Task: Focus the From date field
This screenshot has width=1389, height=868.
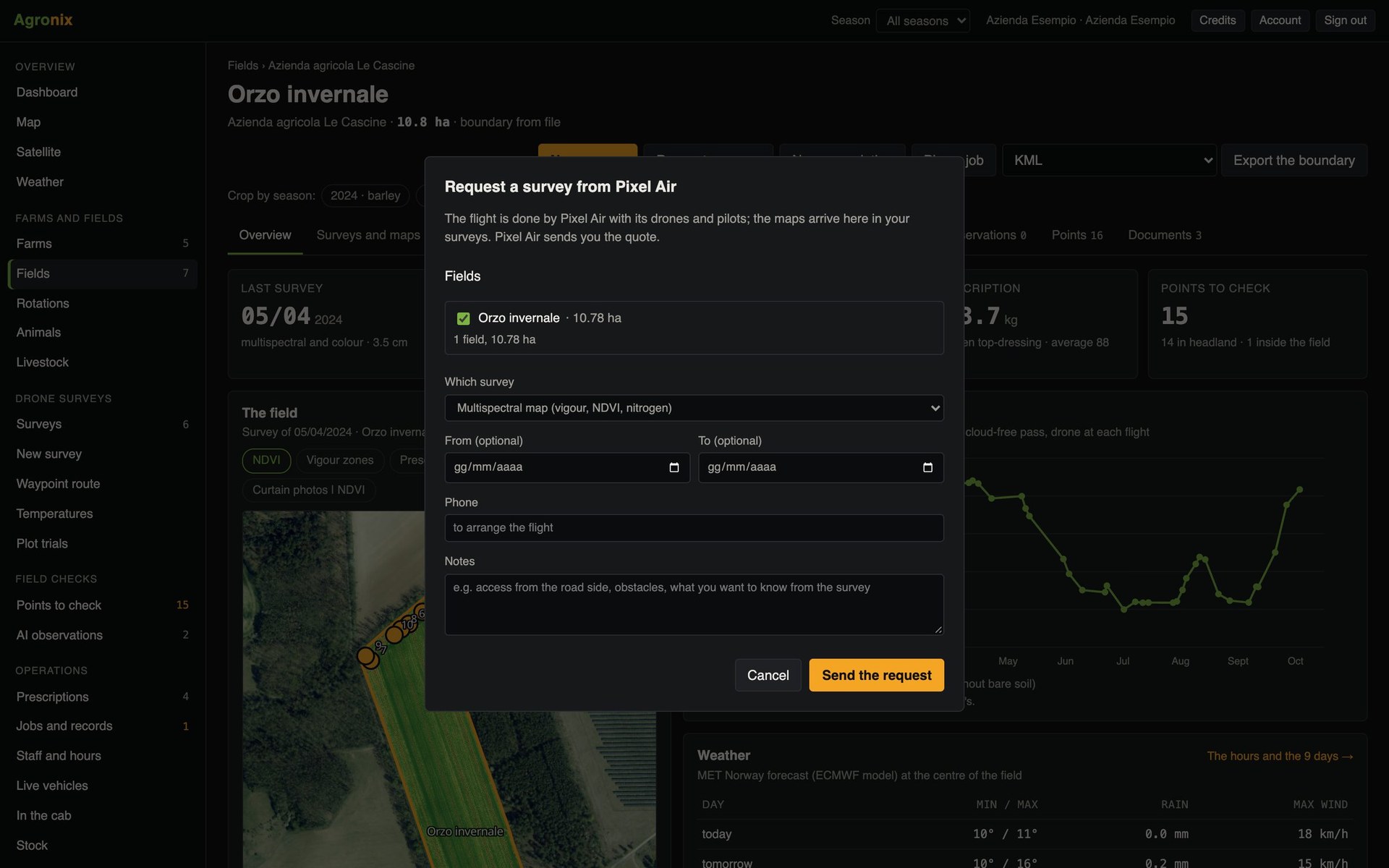Action: coord(567,467)
